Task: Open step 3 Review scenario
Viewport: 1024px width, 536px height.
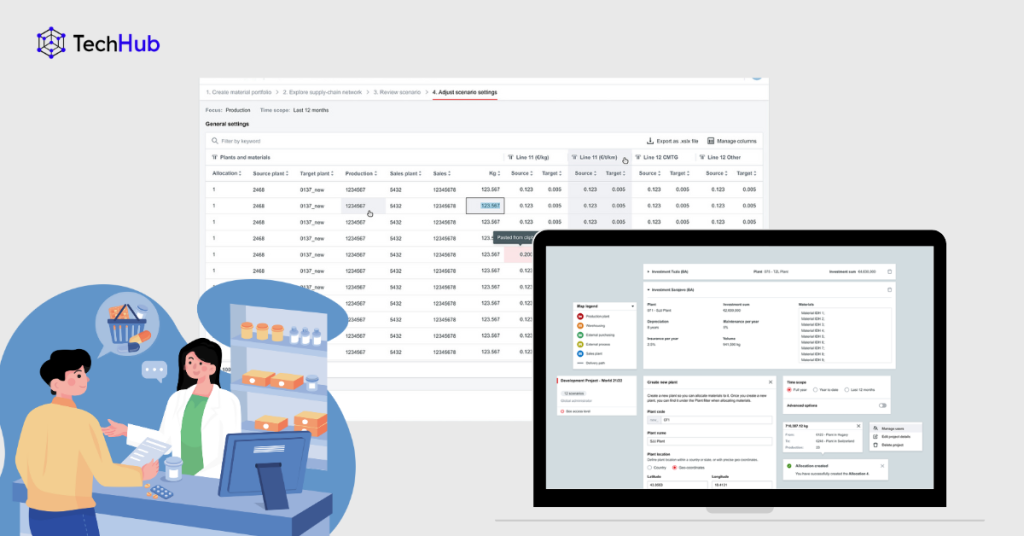Action: tap(397, 93)
